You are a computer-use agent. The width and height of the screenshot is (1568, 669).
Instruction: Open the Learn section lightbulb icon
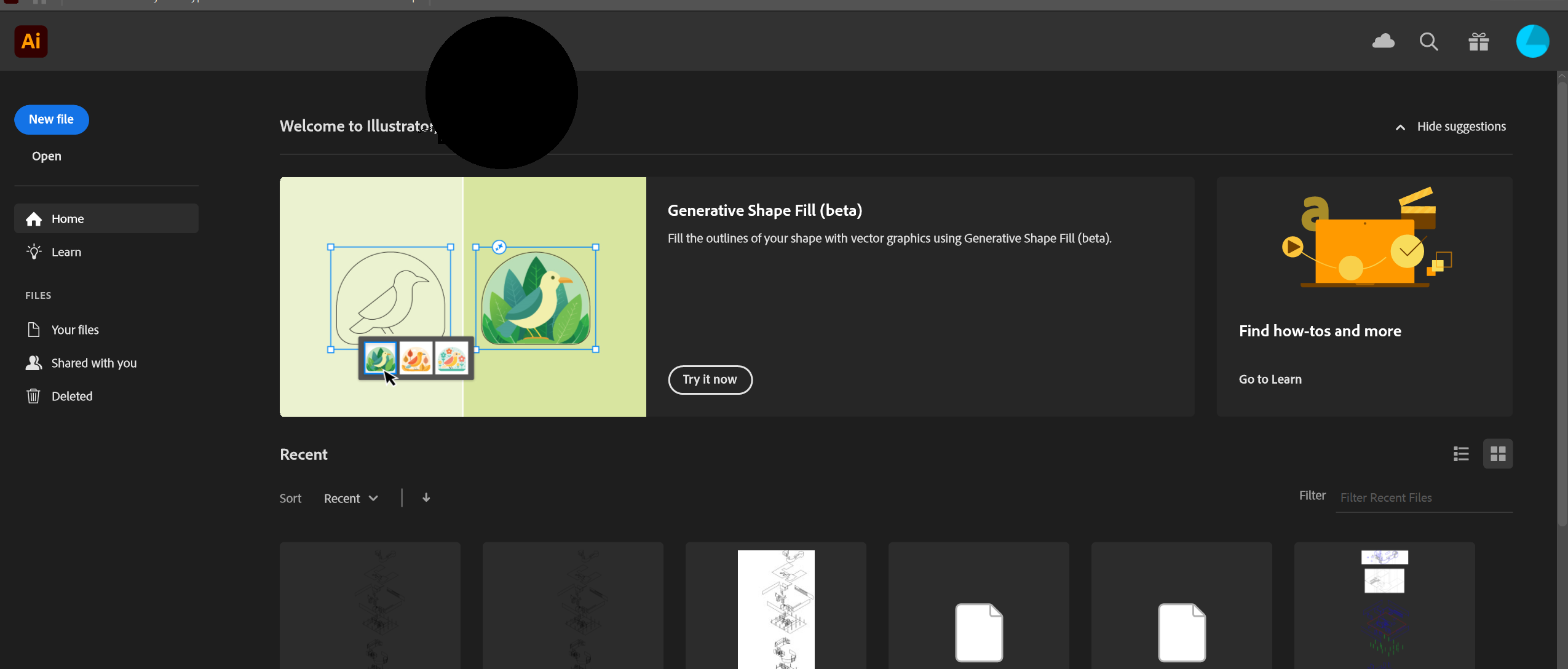coord(33,251)
